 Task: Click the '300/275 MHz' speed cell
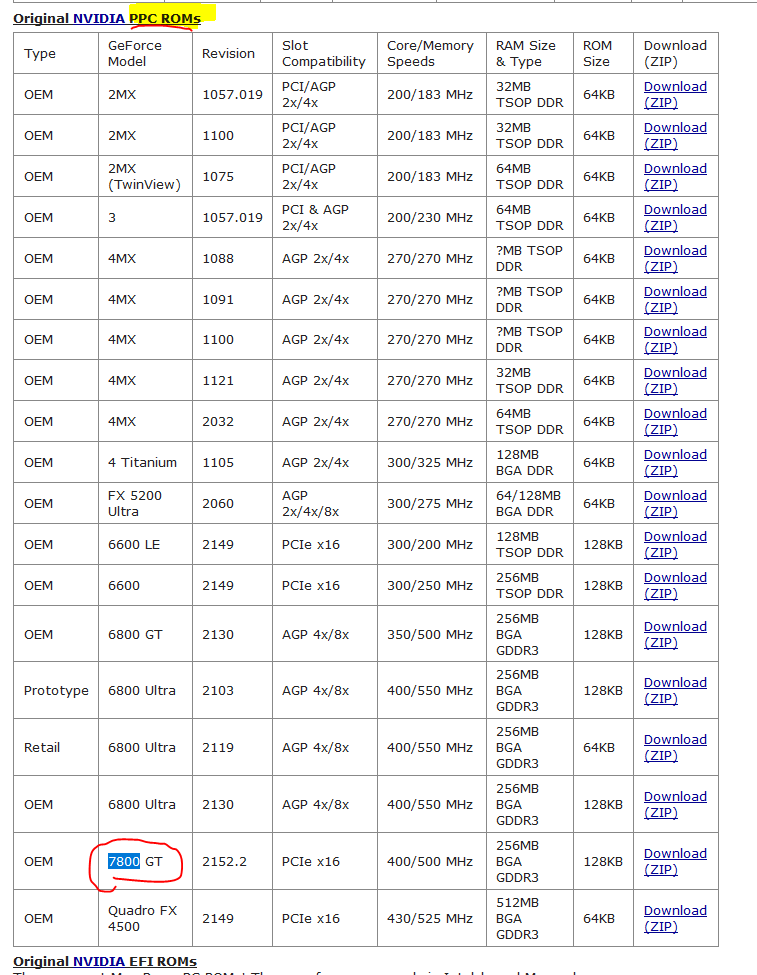[430, 504]
